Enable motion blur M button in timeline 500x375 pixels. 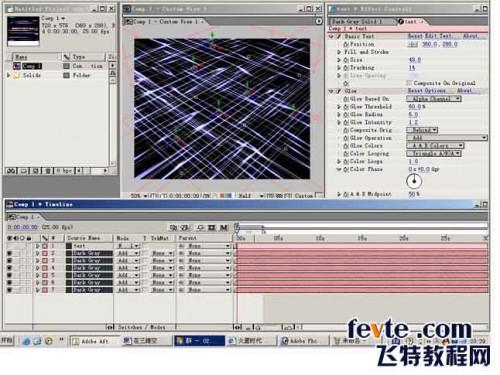click(224, 228)
